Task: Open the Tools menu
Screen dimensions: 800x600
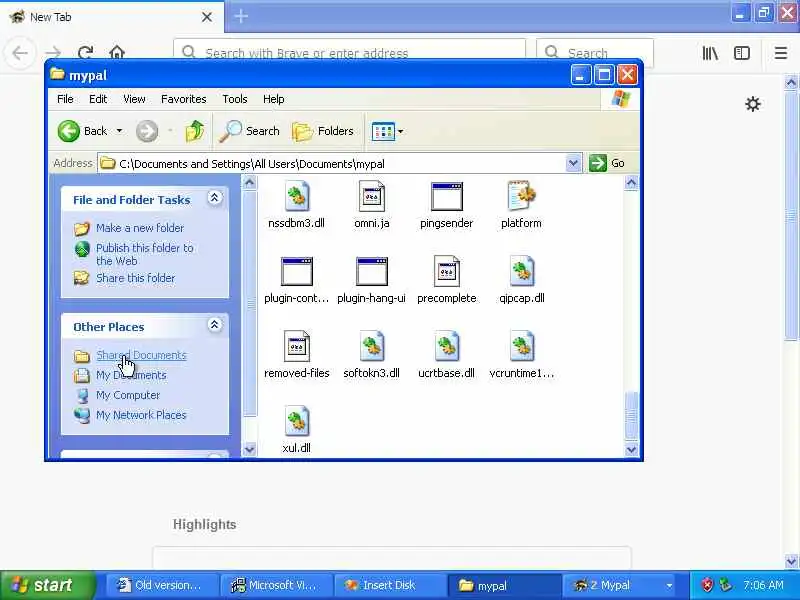Action: coord(235,99)
